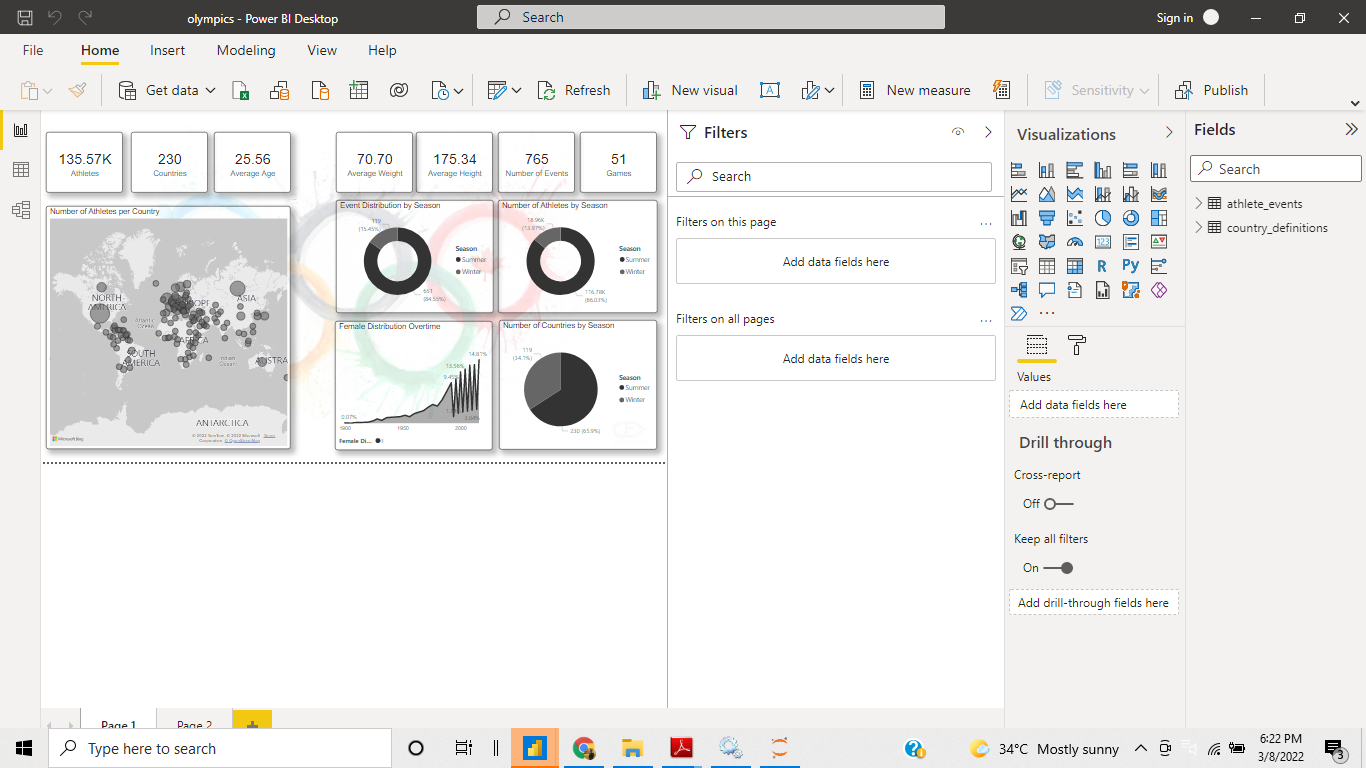Image resolution: width=1366 pixels, height=768 pixels.
Task: Open the File menu
Action: (x=33, y=50)
